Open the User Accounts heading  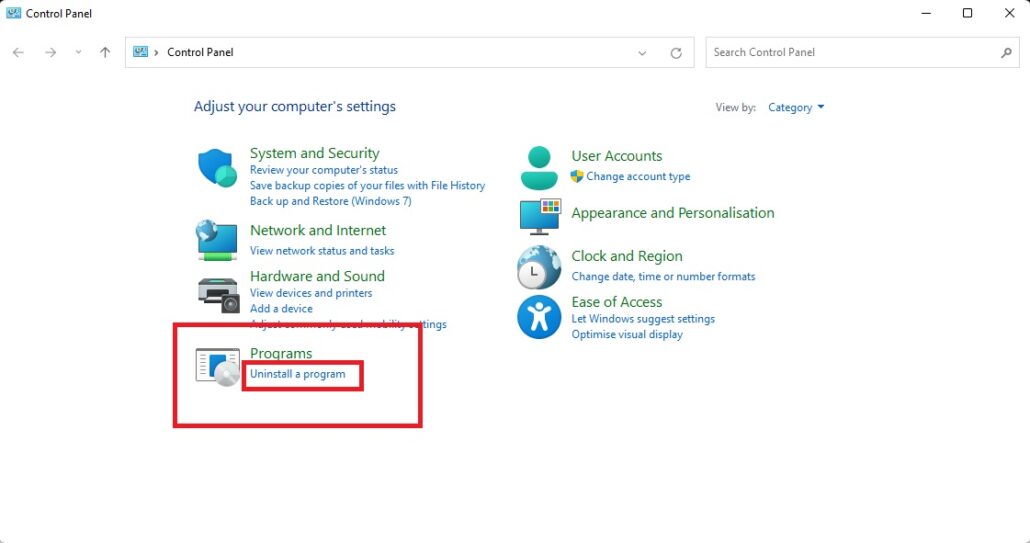tap(617, 156)
